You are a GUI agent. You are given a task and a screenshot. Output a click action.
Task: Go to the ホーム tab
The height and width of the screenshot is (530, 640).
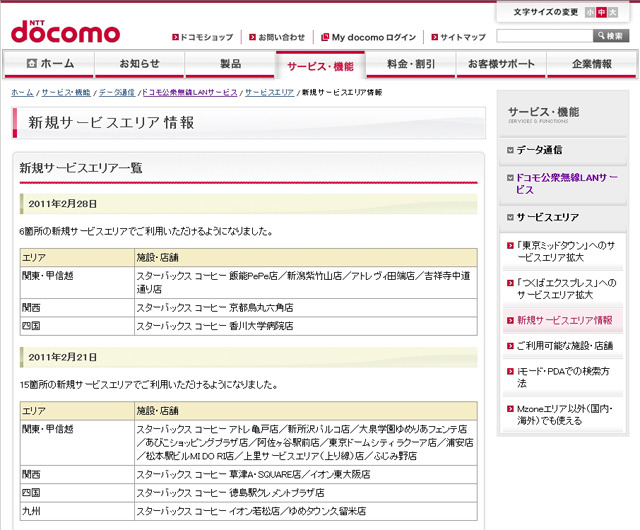pyautogui.click(x=49, y=64)
